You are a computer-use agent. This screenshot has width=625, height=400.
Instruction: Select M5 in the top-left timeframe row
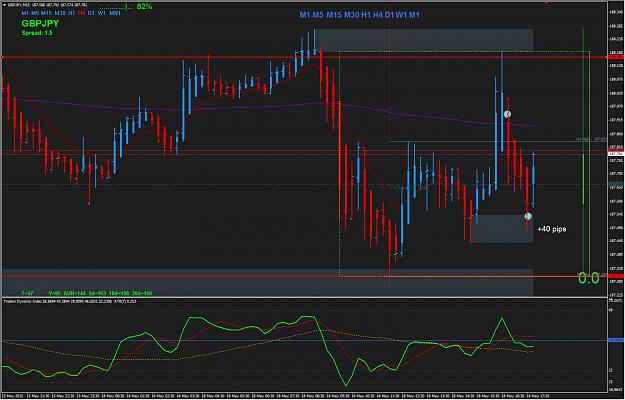point(35,13)
